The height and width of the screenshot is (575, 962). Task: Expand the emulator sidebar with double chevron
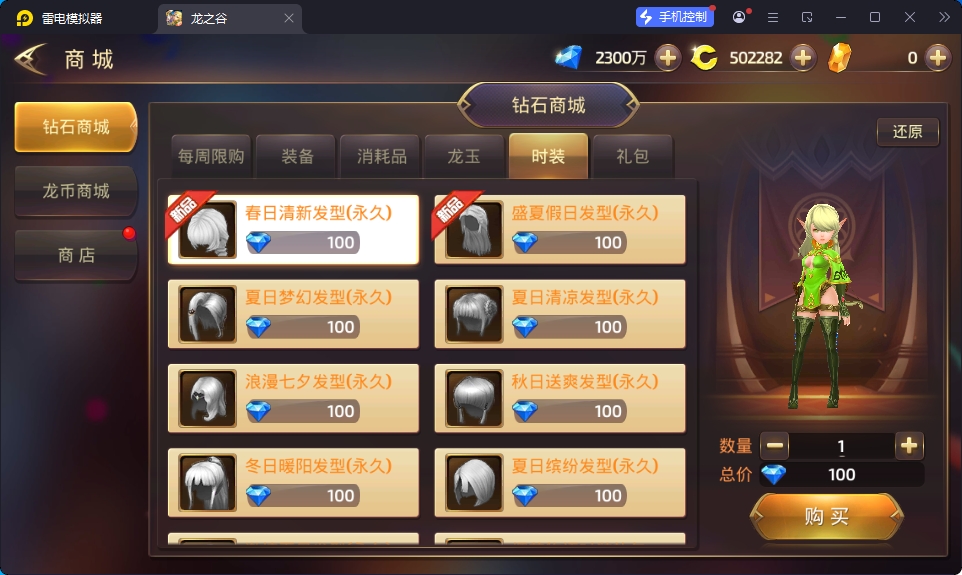coord(944,17)
